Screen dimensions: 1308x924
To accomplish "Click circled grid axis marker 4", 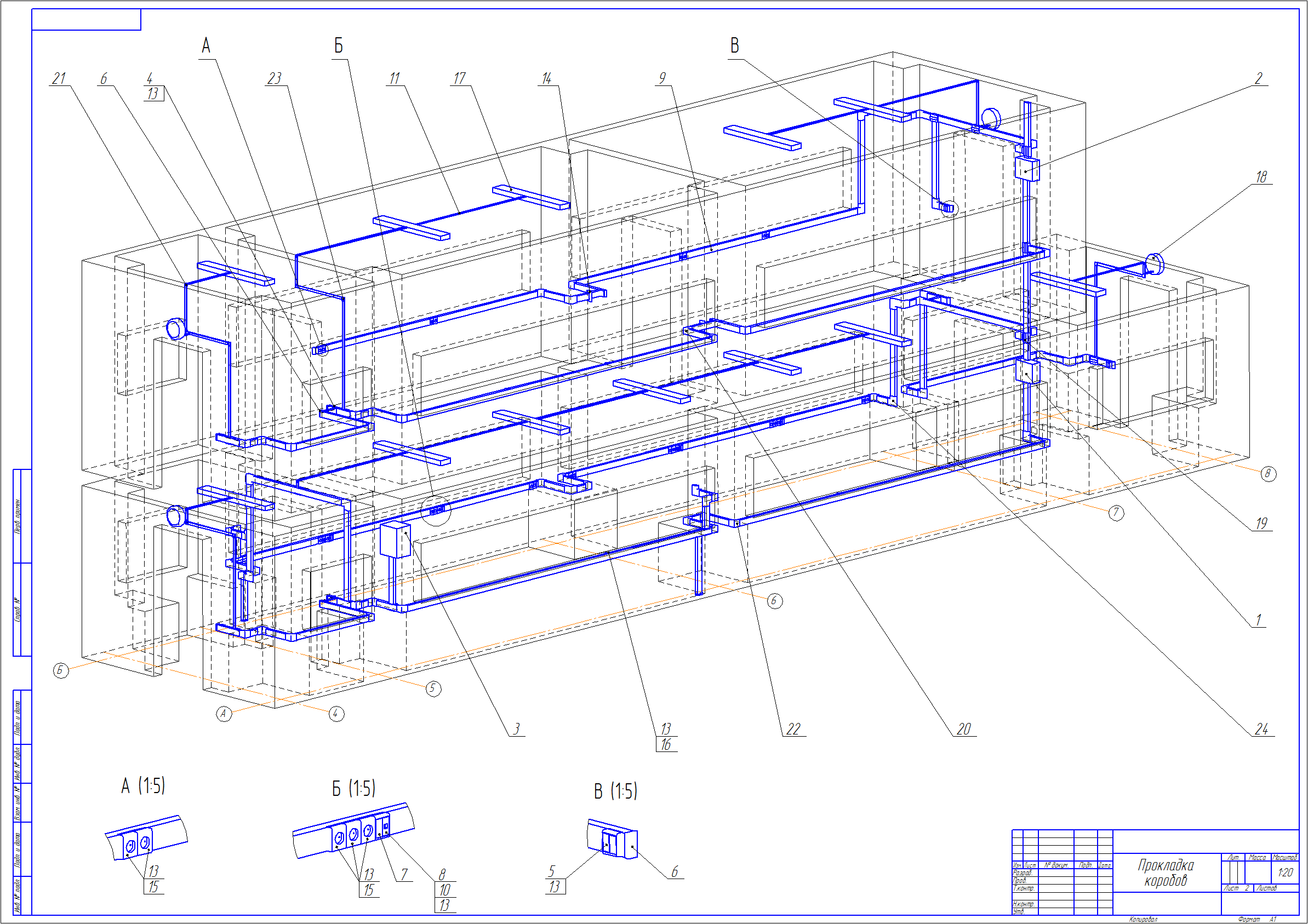I will [x=336, y=713].
